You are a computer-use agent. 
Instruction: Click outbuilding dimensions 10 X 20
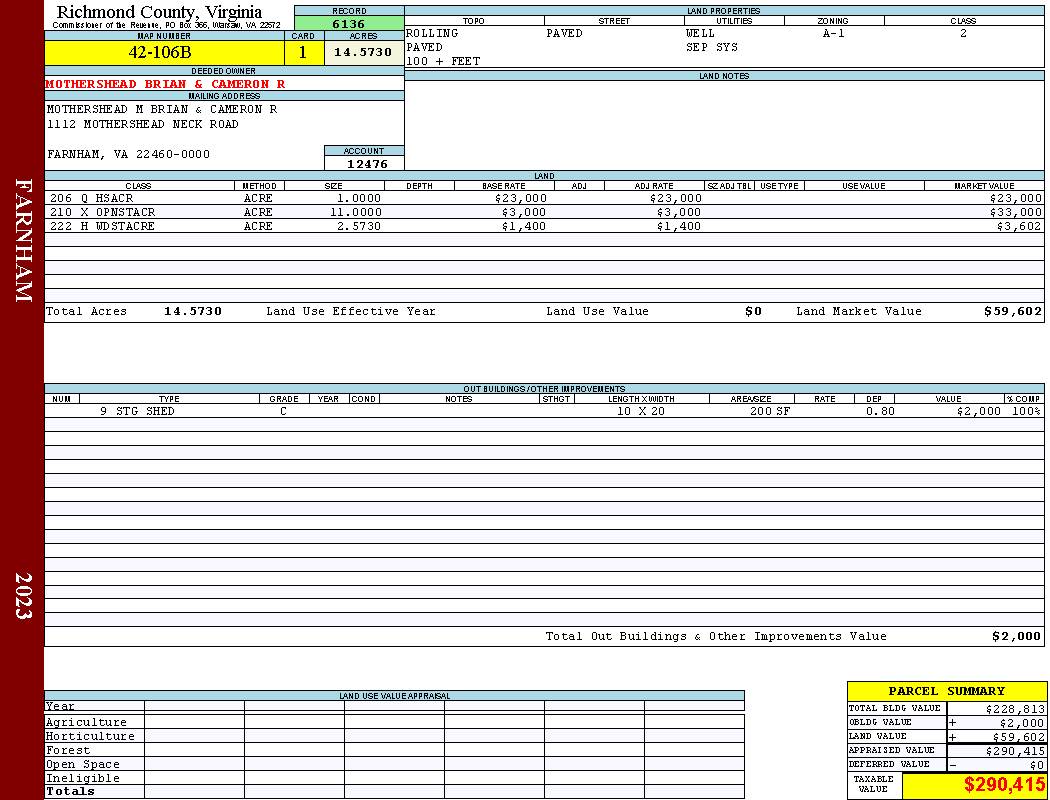(641, 412)
